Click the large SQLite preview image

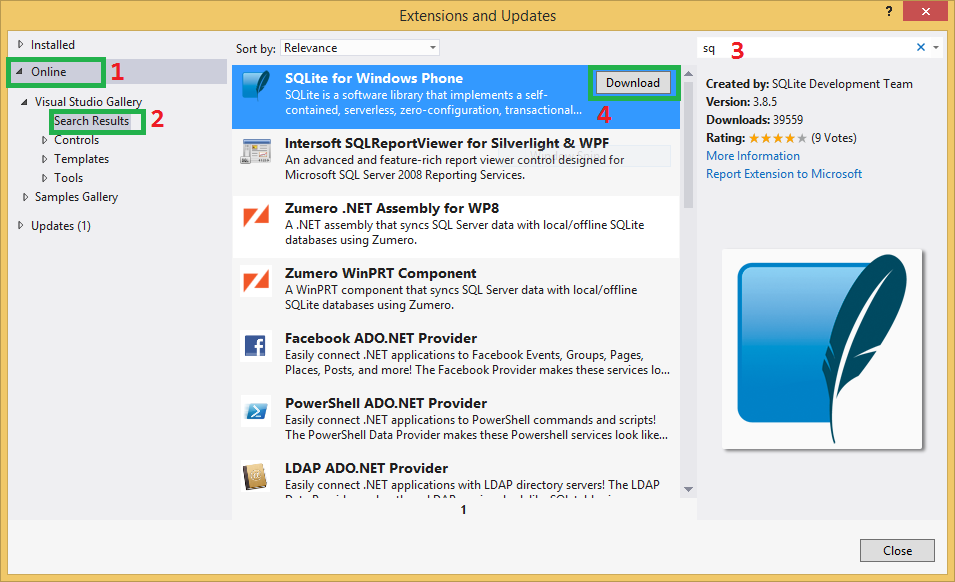[822, 349]
